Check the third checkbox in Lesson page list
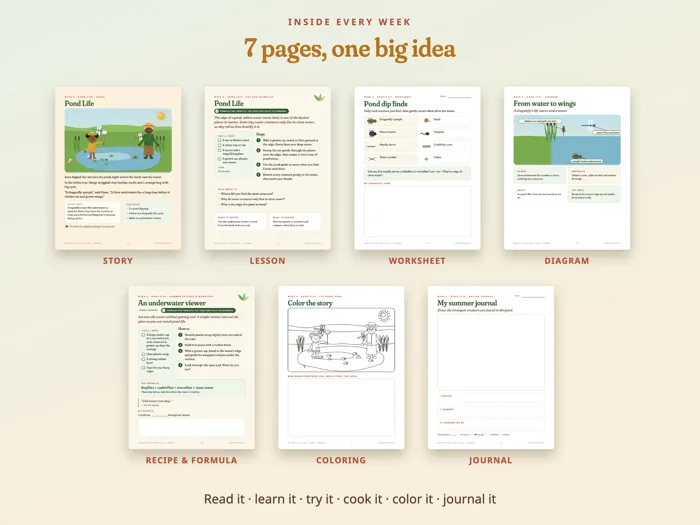 (219, 151)
